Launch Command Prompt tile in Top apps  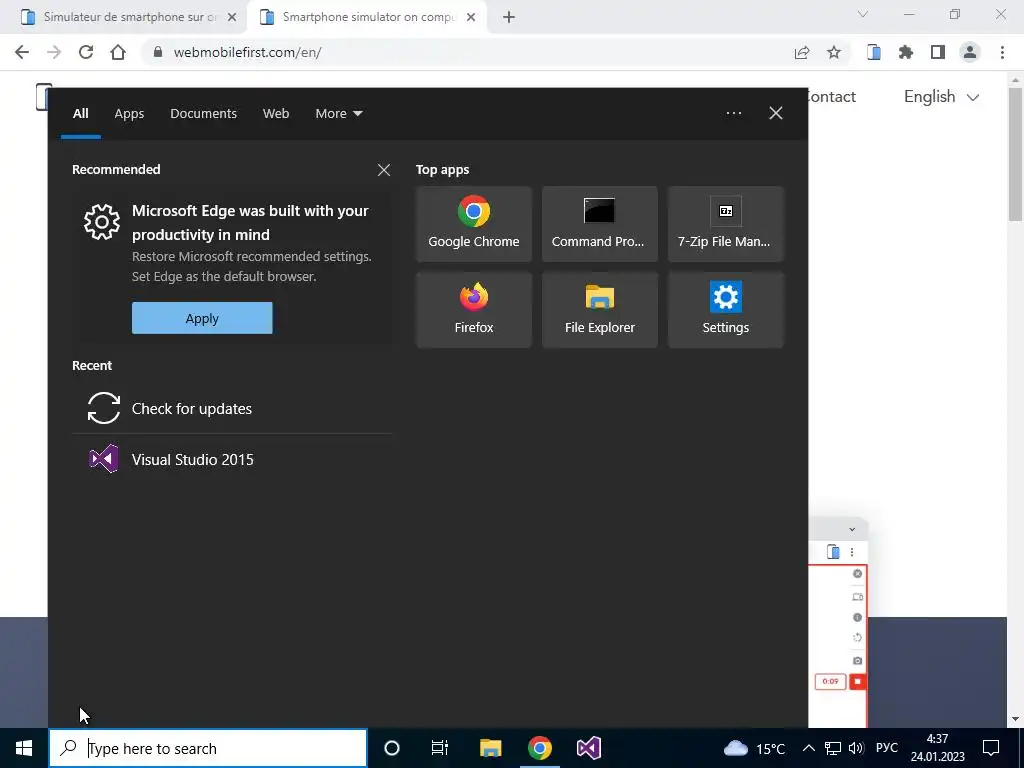pyautogui.click(x=600, y=224)
